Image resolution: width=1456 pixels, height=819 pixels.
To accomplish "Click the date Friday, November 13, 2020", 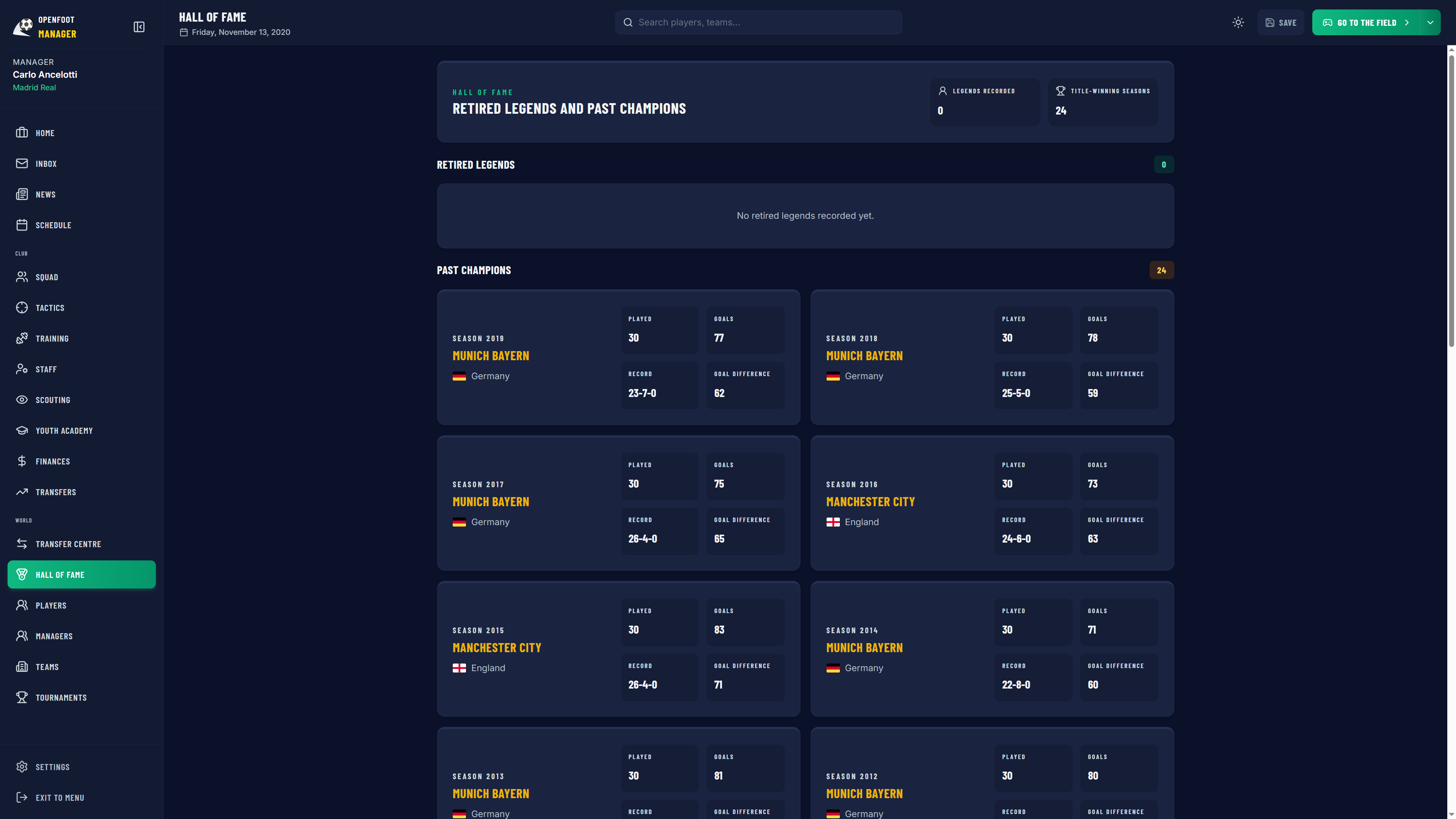I will [241, 32].
